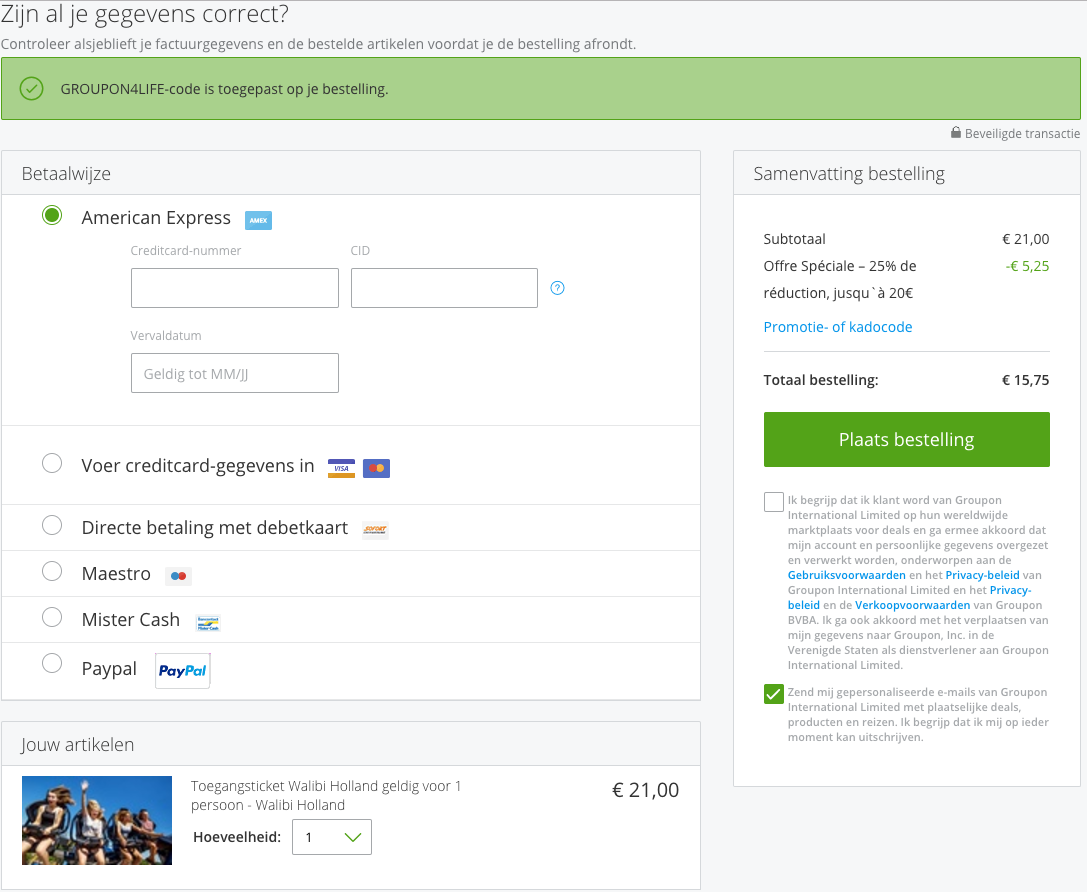The height and width of the screenshot is (892, 1087).
Task: Choose the Maestro radio option
Action: point(52,571)
